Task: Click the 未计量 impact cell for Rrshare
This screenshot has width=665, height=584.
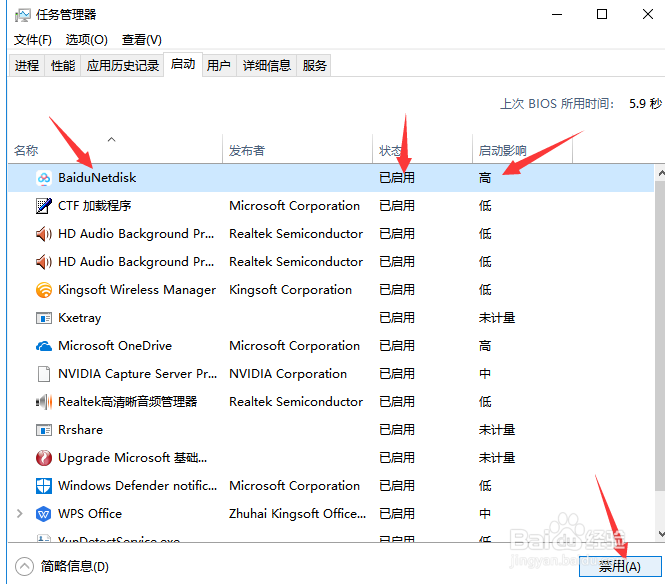Action: [497, 430]
